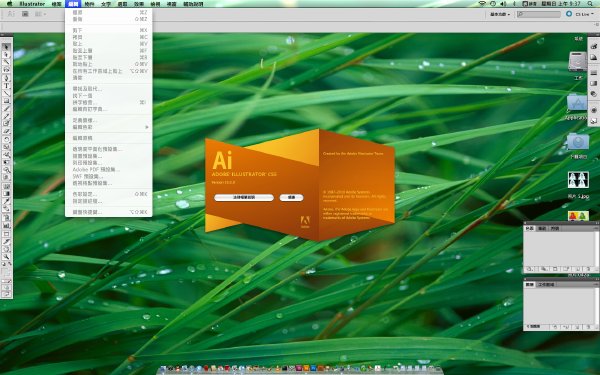Viewport: 600px width, 375px height.
Task: Select the Selection tool (black arrow)
Action: pos(6,47)
